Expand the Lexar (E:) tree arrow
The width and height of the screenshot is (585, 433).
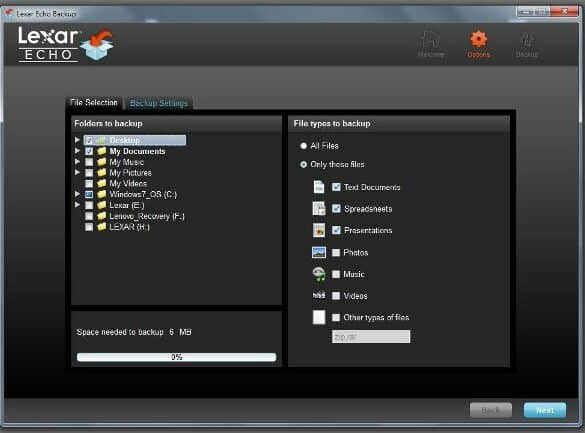pyautogui.click(x=77, y=205)
